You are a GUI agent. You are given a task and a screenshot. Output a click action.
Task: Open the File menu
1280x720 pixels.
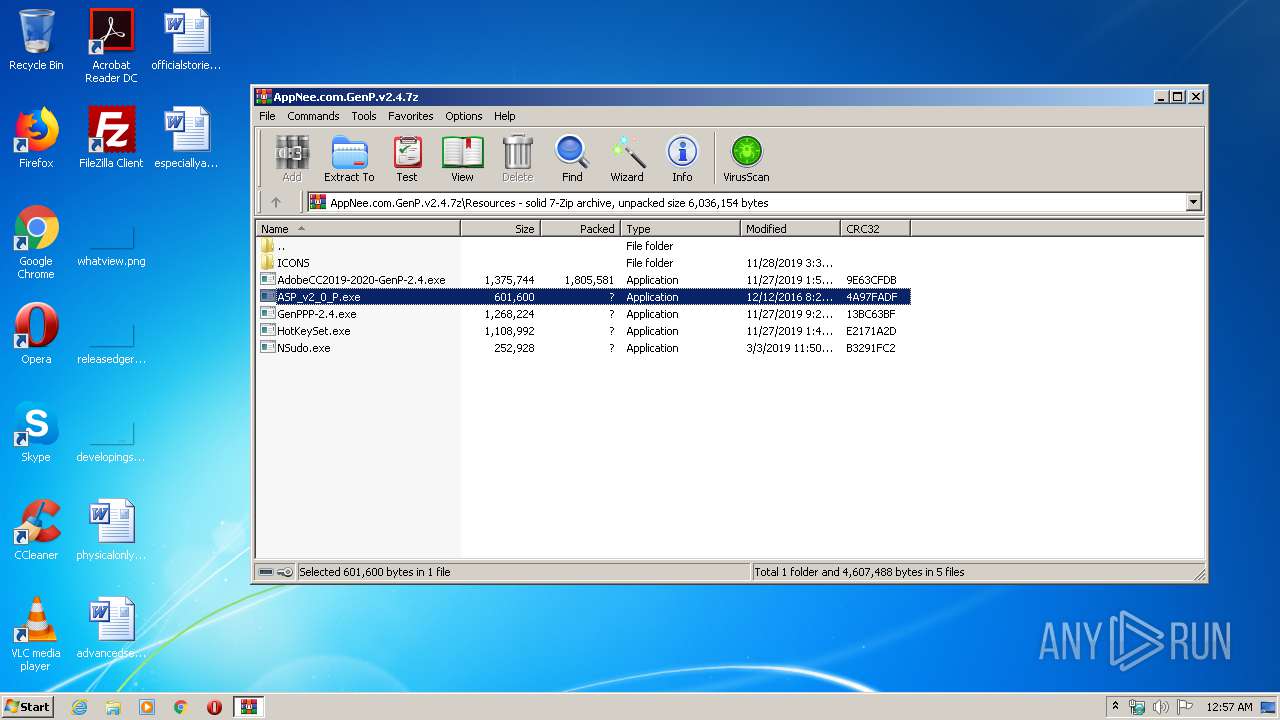tap(267, 116)
